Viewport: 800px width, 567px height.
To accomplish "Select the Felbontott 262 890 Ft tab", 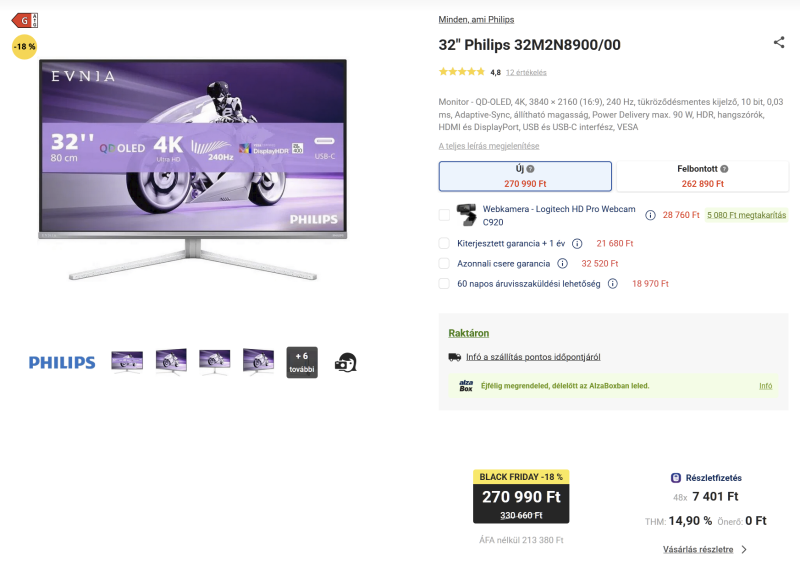I will (703, 177).
